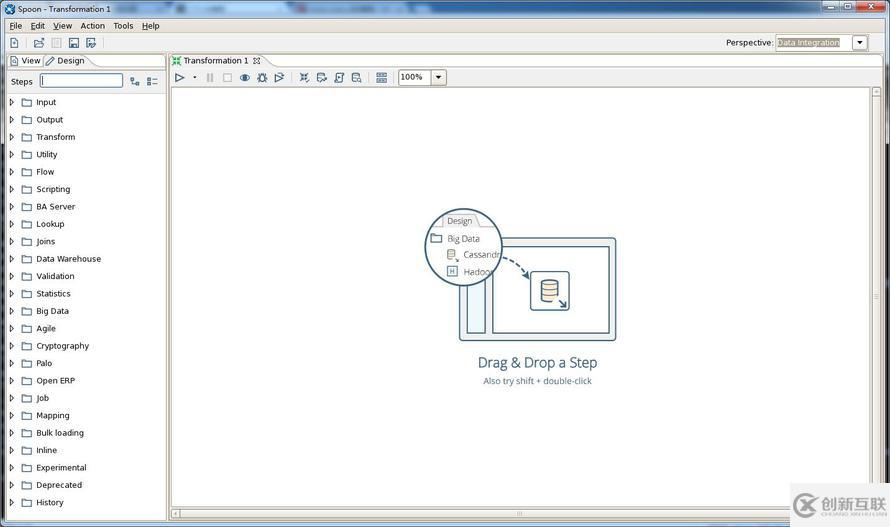
Task: Open the run options small arrow
Action: 195,77
